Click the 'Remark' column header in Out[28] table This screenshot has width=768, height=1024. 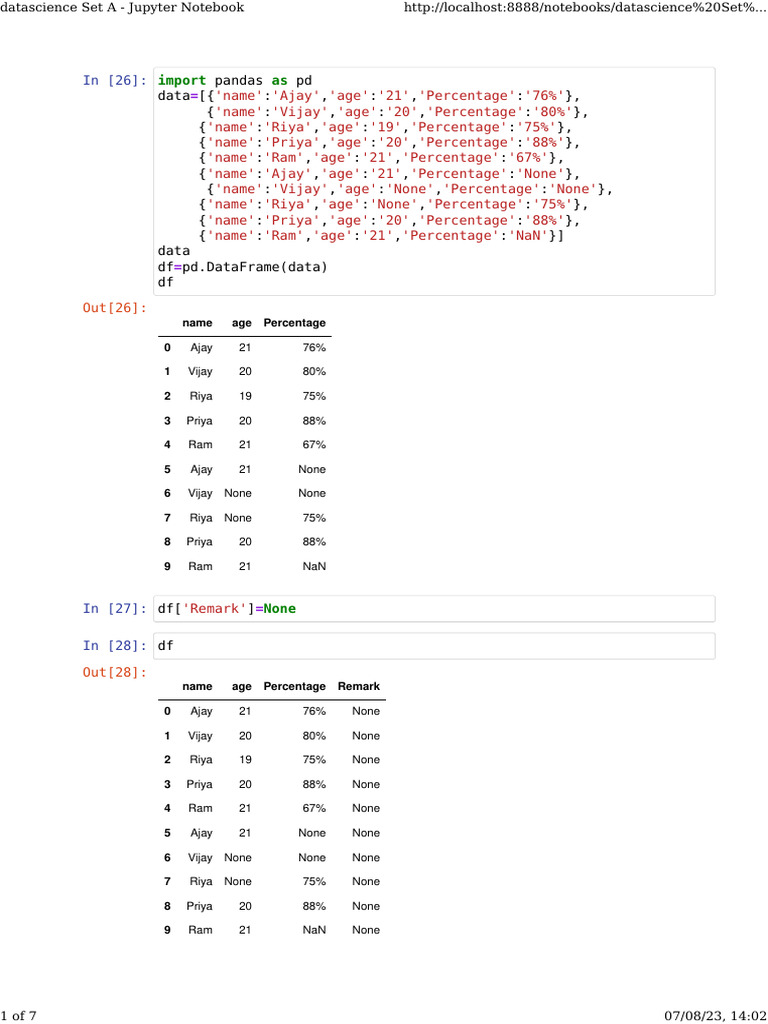pos(359,686)
